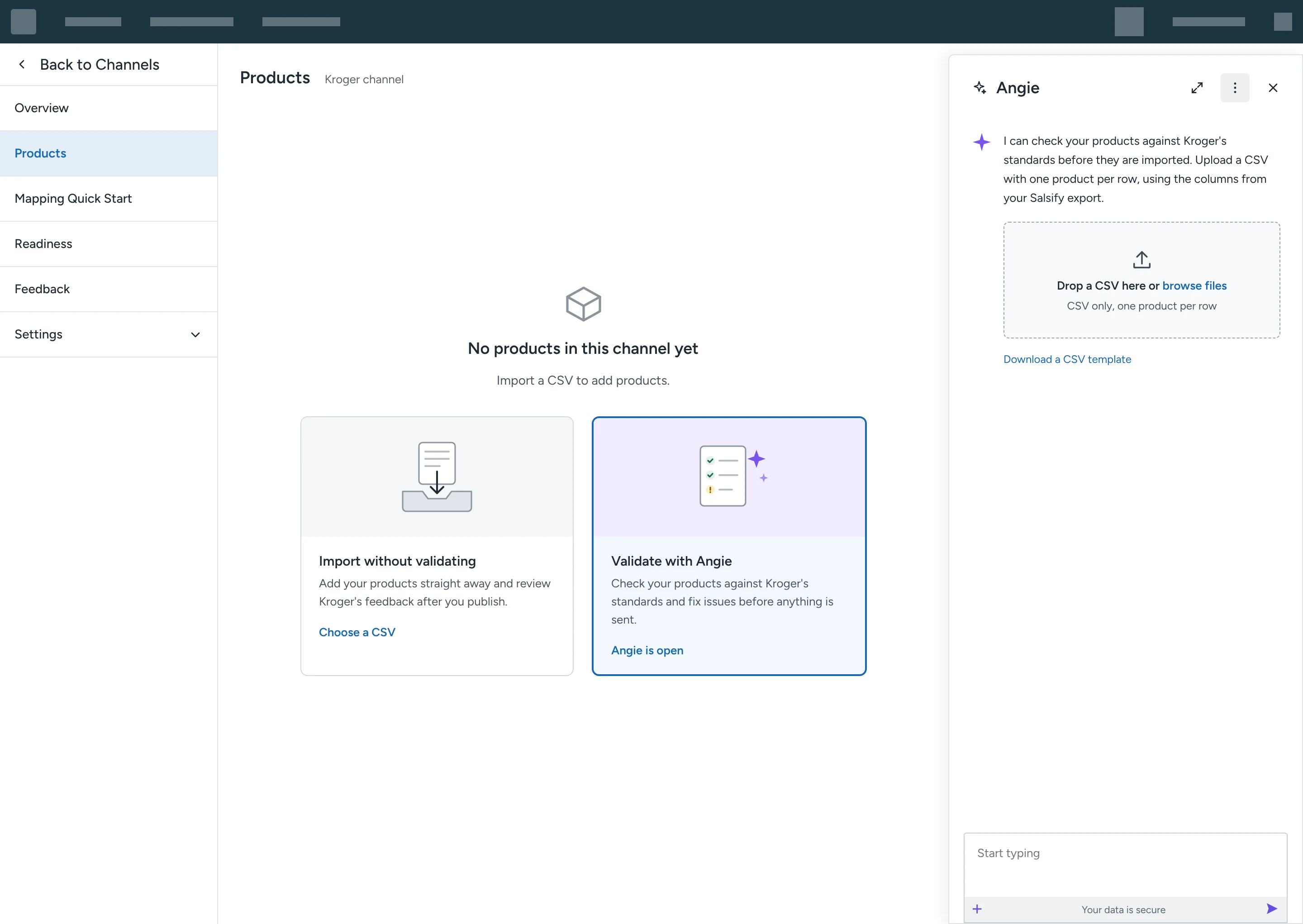1303x924 pixels.
Task: Click the CSV only, one product per row hint
Action: tap(1141, 306)
